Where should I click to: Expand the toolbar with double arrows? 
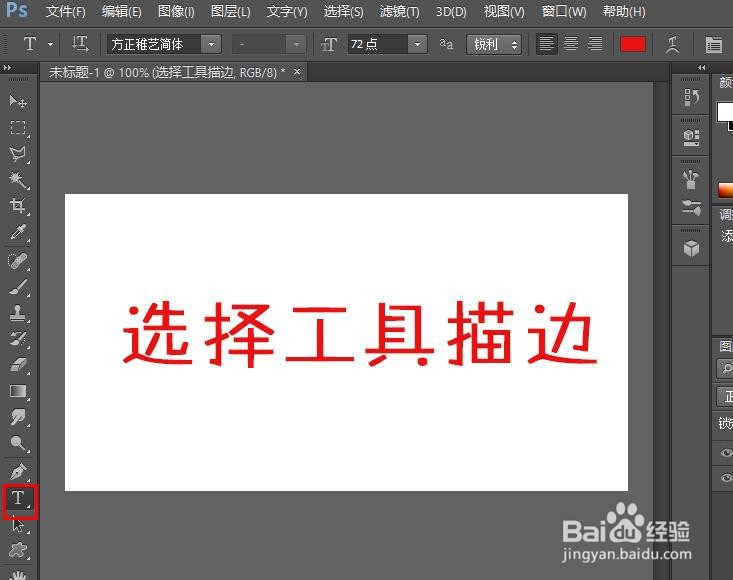pyautogui.click(x=7, y=68)
